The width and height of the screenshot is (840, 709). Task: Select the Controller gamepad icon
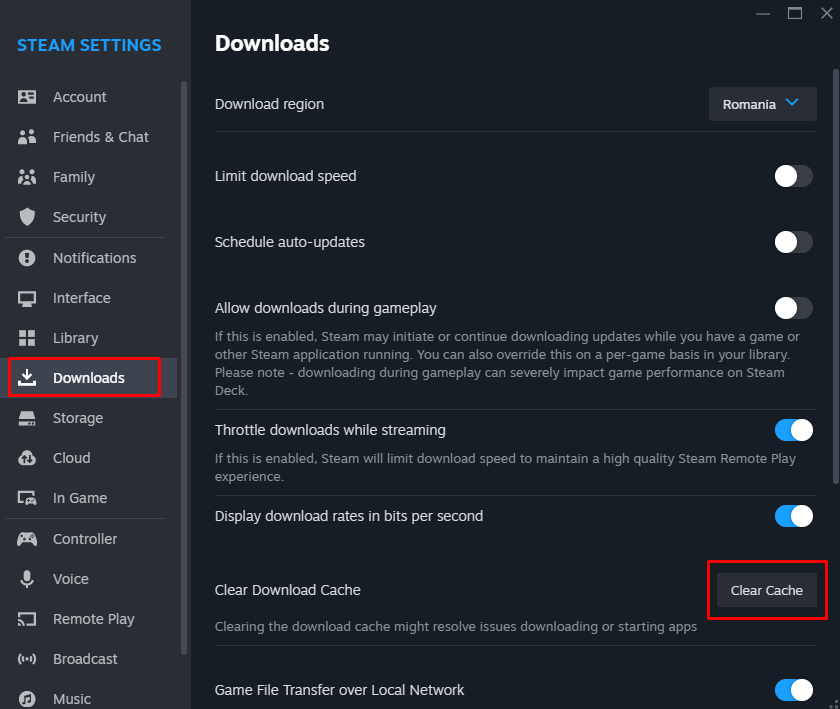tap(27, 539)
